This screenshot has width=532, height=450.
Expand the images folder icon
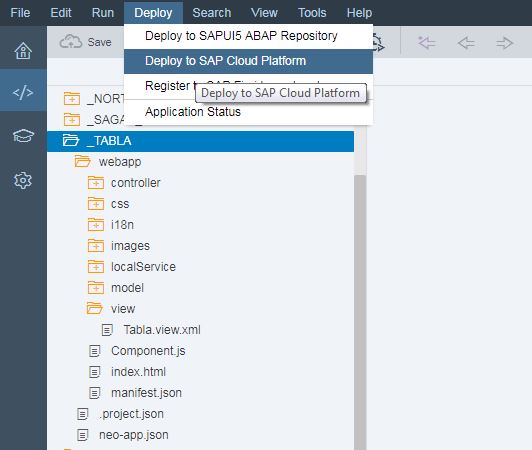96,246
